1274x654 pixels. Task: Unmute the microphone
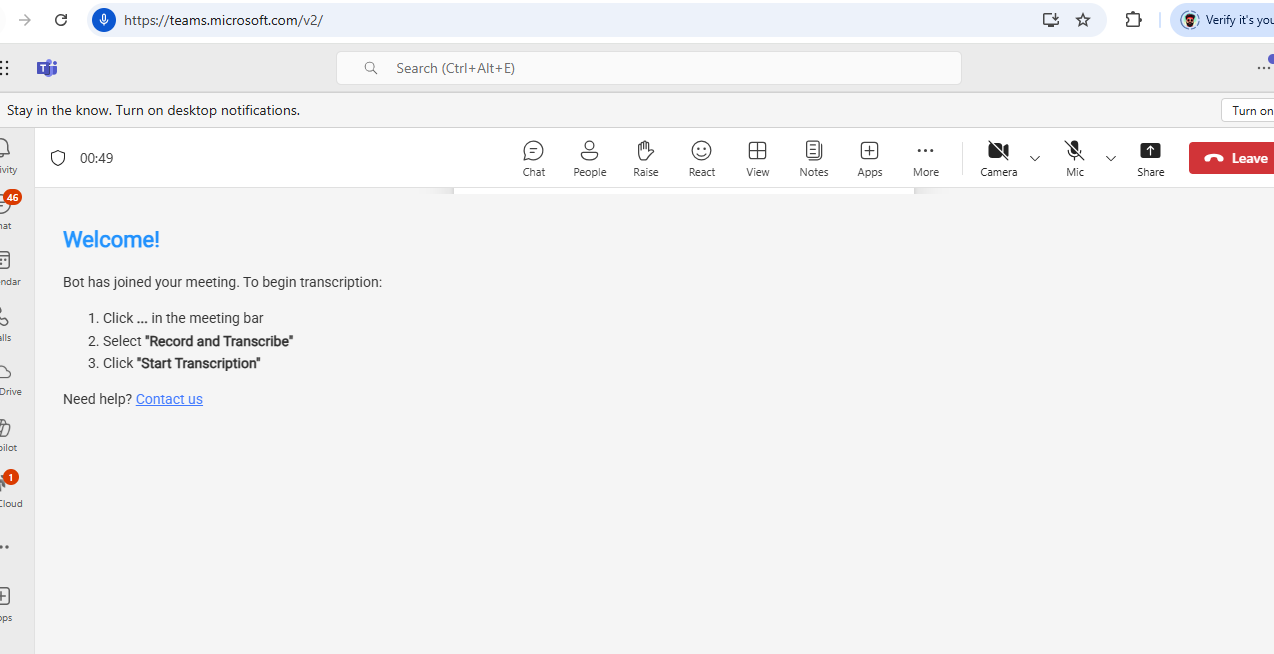pyautogui.click(x=1074, y=157)
